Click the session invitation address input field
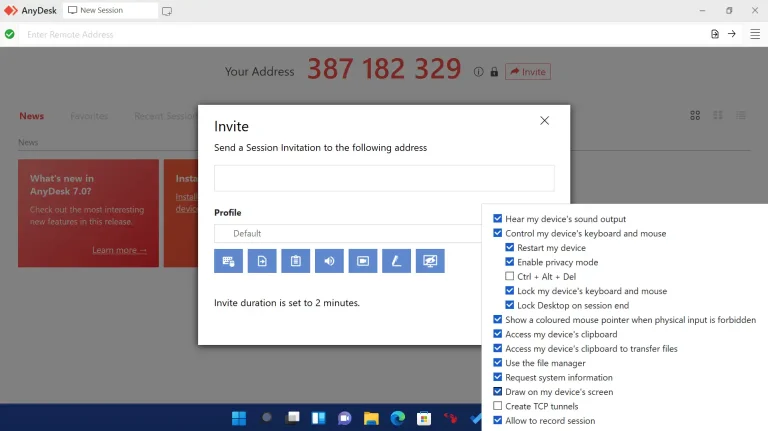 (384, 178)
